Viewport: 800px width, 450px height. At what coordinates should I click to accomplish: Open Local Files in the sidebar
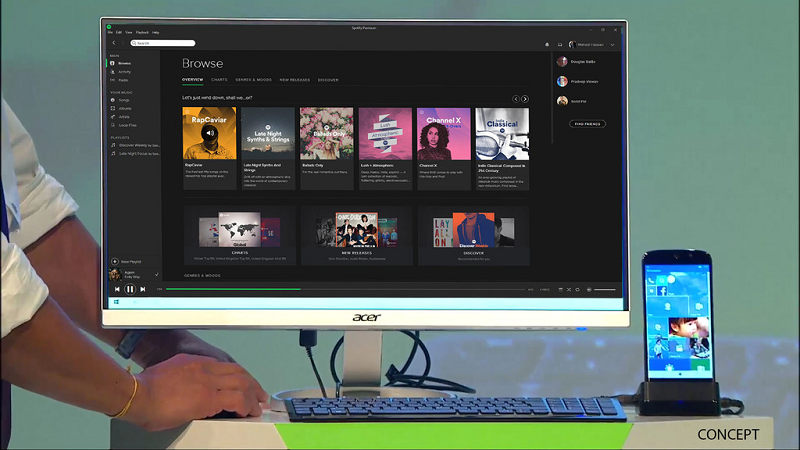127,125
